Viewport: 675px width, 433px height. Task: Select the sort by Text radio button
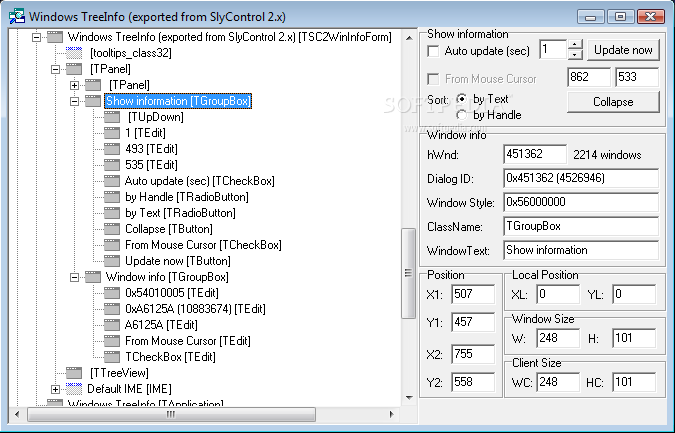[461, 99]
